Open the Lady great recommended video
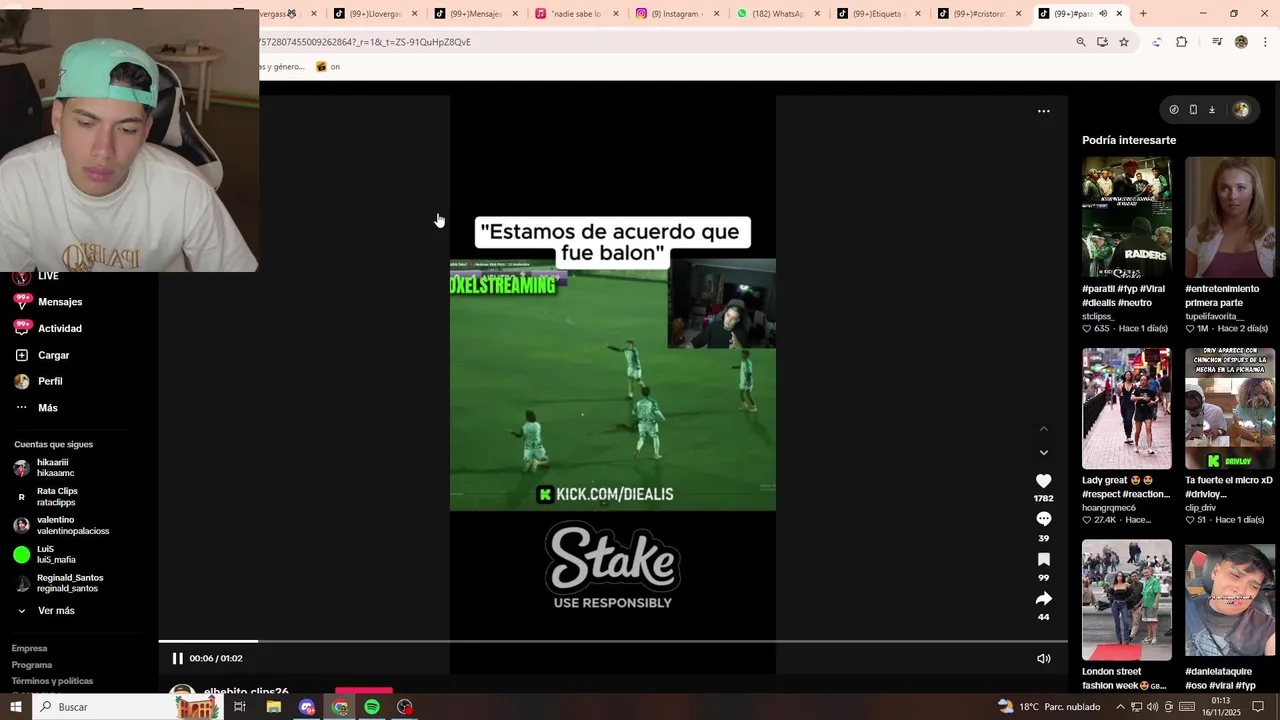 (1126, 408)
